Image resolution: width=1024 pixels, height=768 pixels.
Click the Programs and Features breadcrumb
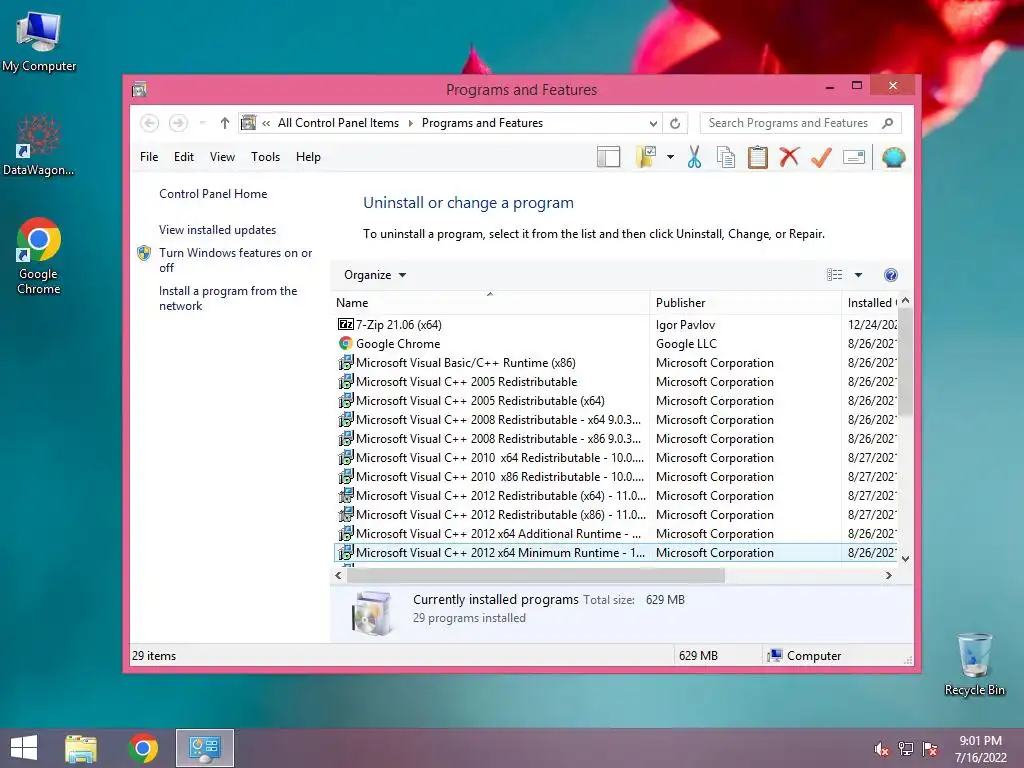tap(482, 123)
